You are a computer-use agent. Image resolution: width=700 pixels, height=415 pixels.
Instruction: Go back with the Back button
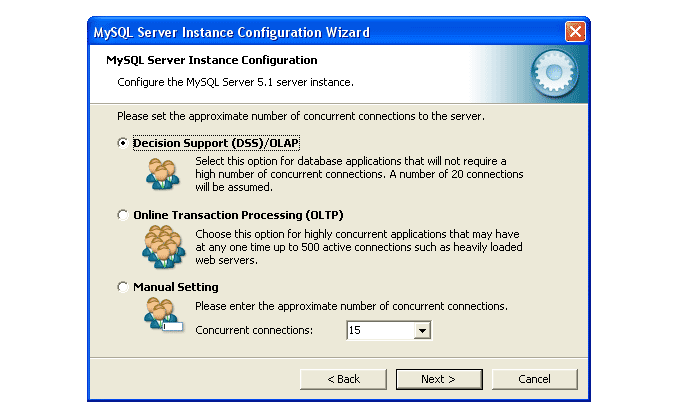(343, 379)
